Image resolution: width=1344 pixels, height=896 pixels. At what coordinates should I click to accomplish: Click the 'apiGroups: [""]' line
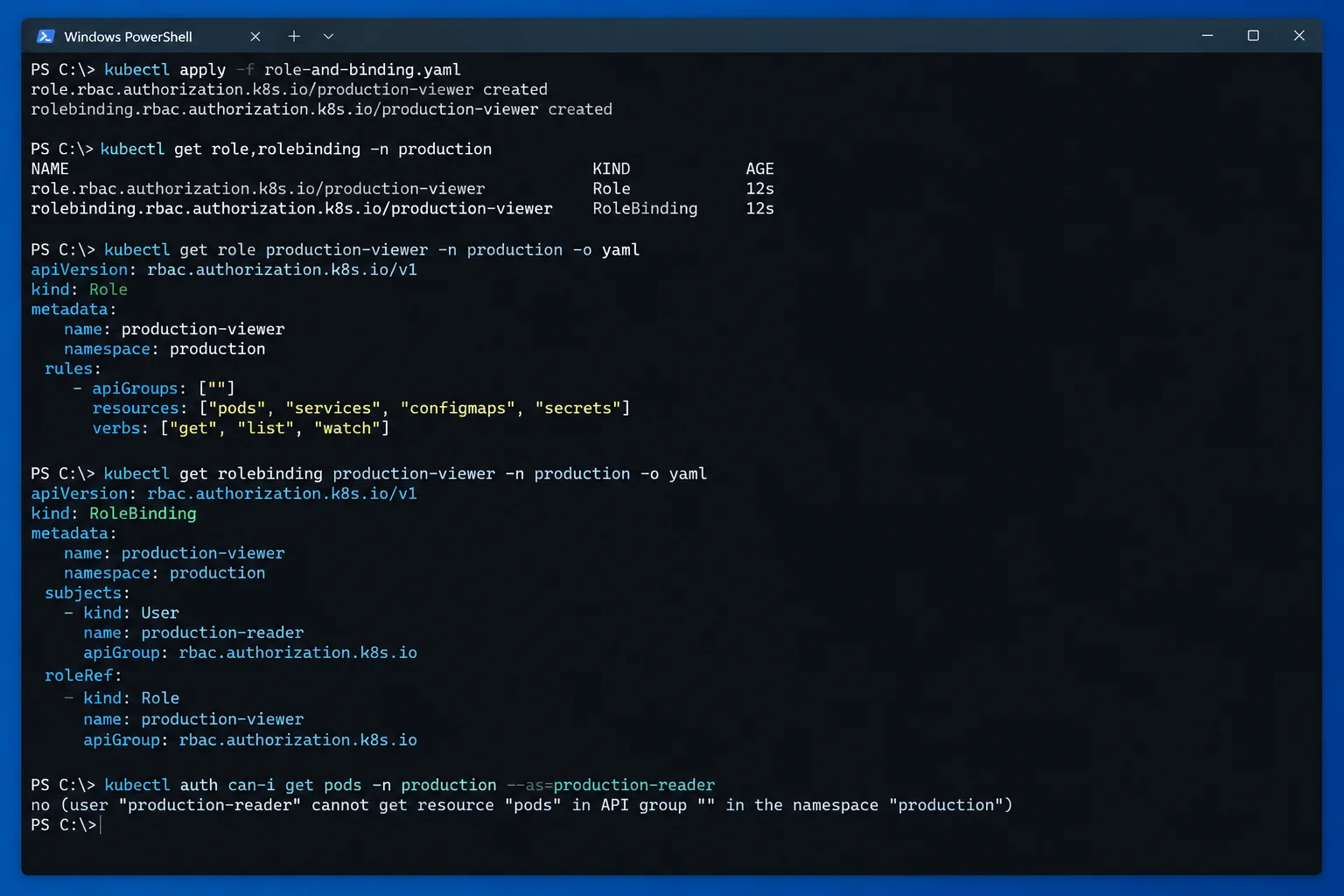pyautogui.click(x=154, y=388)
